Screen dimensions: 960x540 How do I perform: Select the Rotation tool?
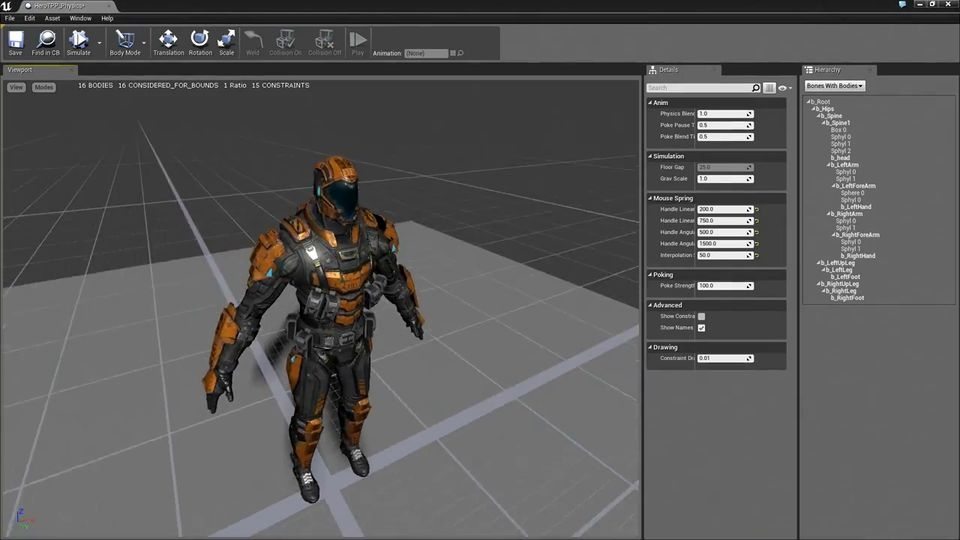[200, 40]
